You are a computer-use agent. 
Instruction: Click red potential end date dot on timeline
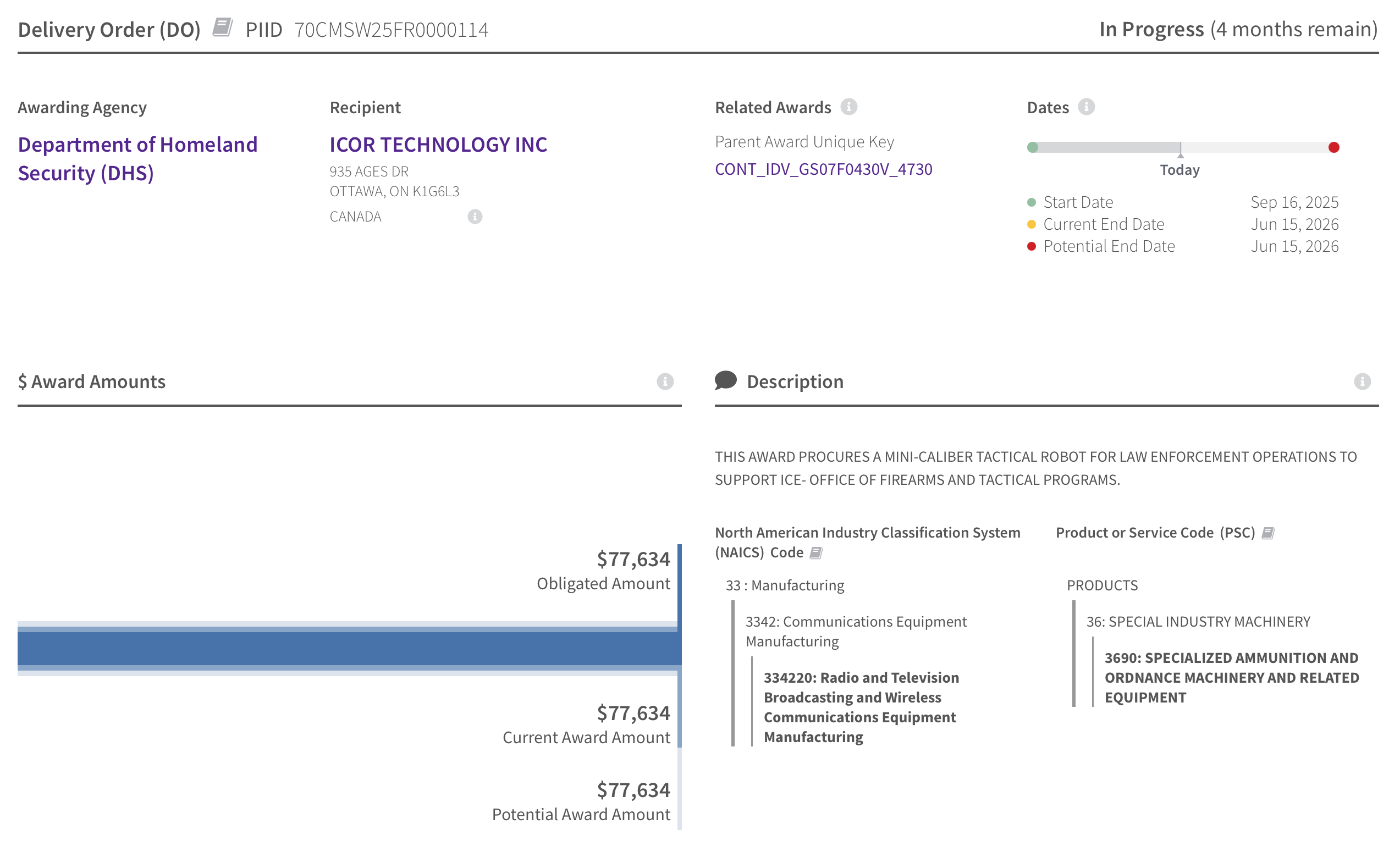[1334, 147]
